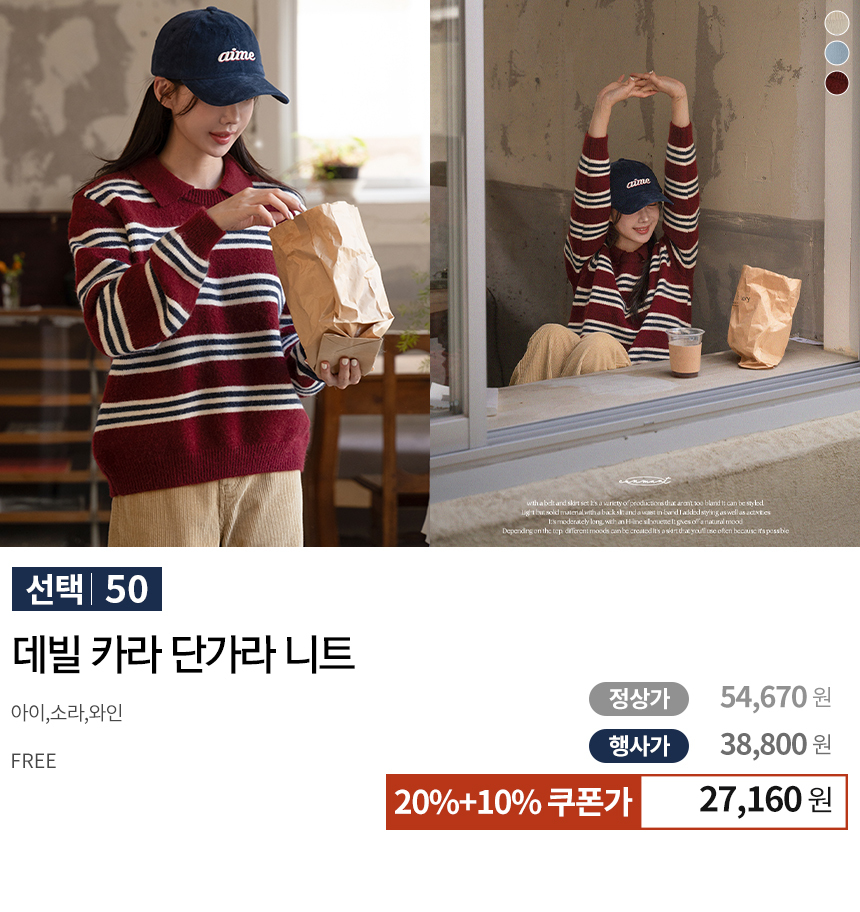Click the 54,670 원 regular price

(x=776, y=697)
